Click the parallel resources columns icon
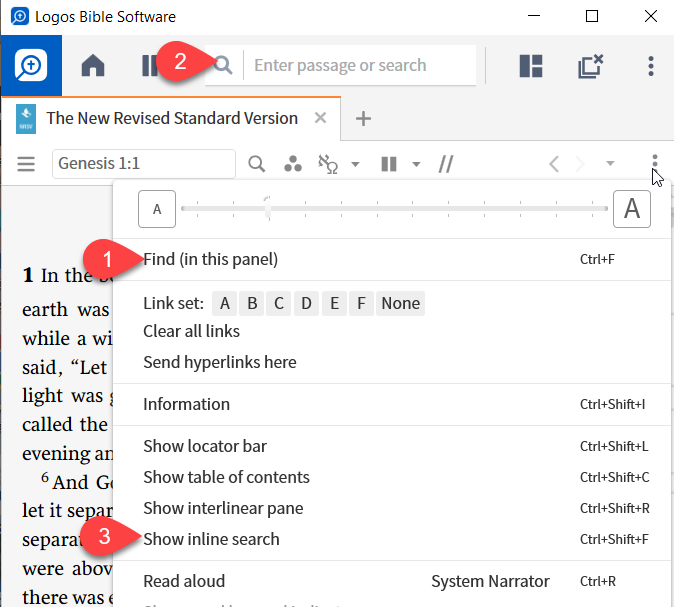This screenshot has height=607, width=674. tap(389, 164)
